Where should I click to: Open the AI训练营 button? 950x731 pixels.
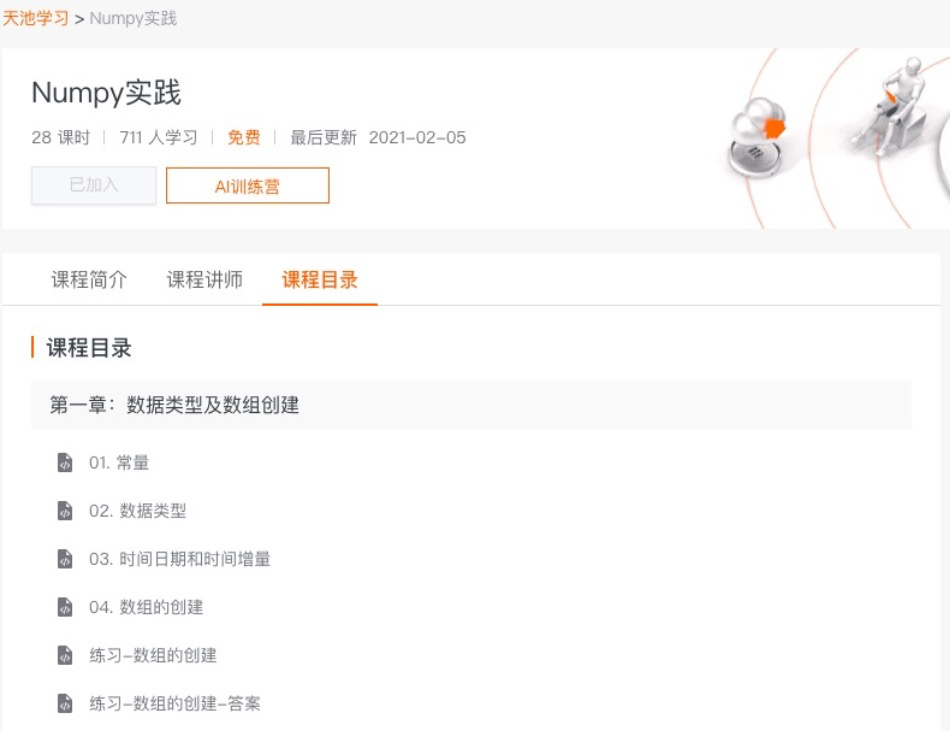(247, 186)
